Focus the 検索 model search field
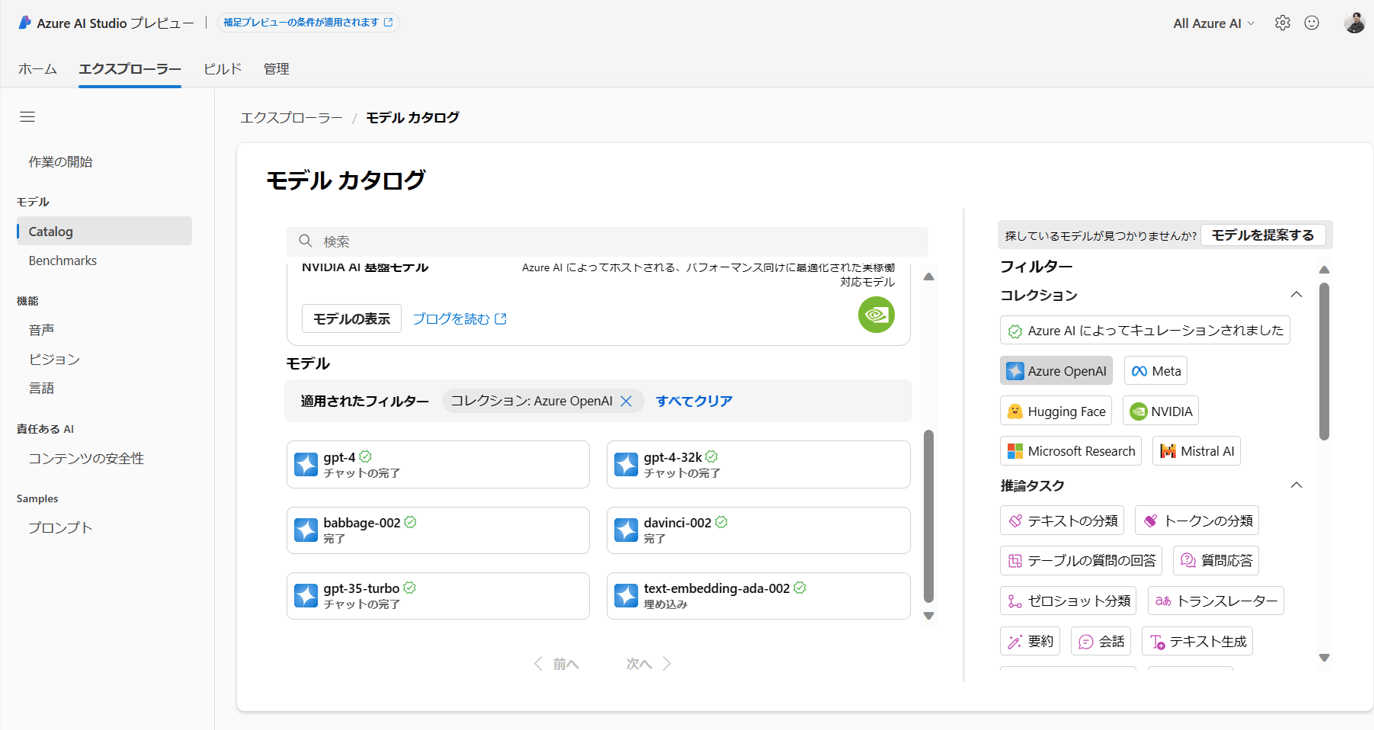 click(607, 241)
